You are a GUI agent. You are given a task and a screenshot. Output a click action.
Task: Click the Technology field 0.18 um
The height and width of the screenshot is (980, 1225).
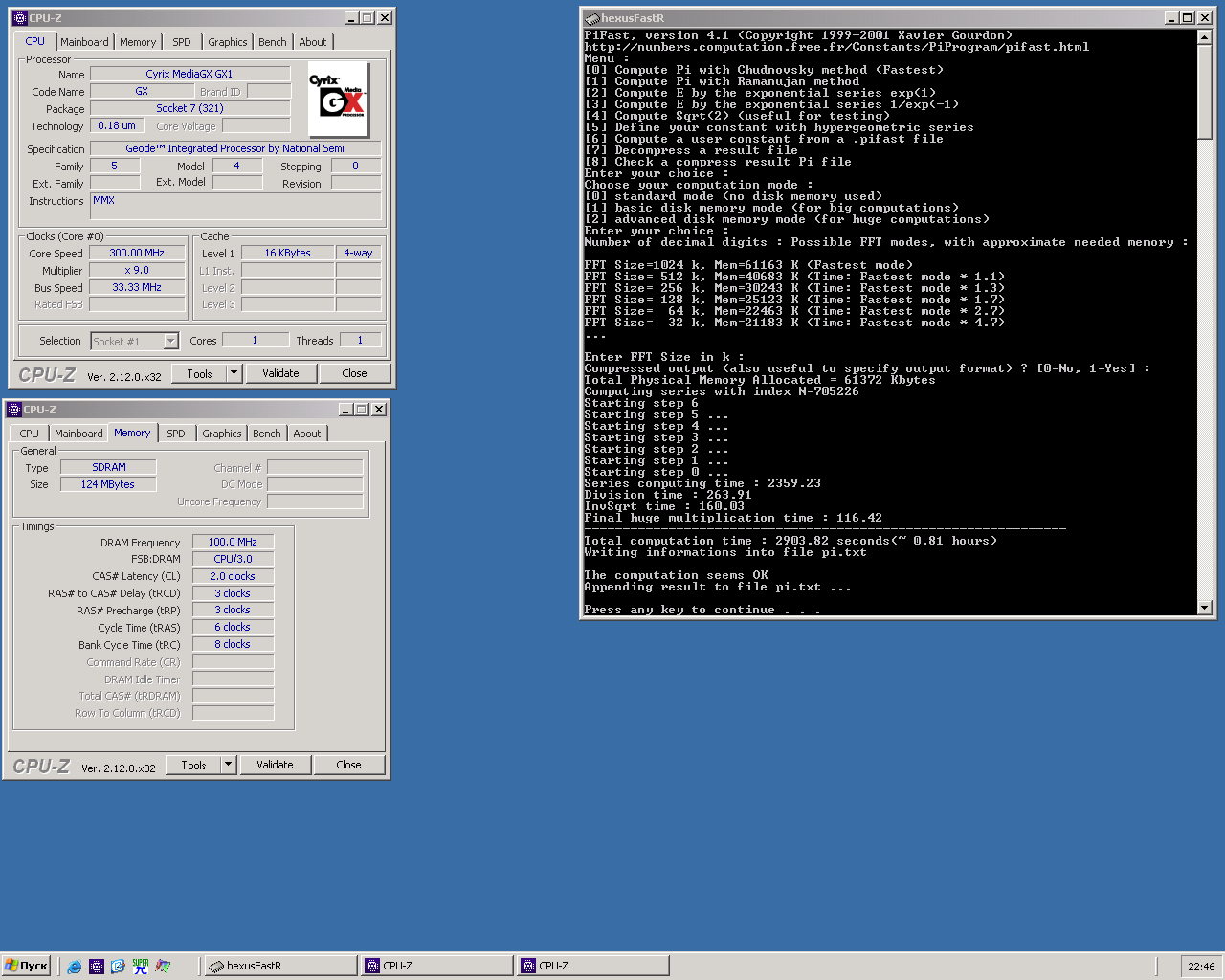(x=117, y=126)
